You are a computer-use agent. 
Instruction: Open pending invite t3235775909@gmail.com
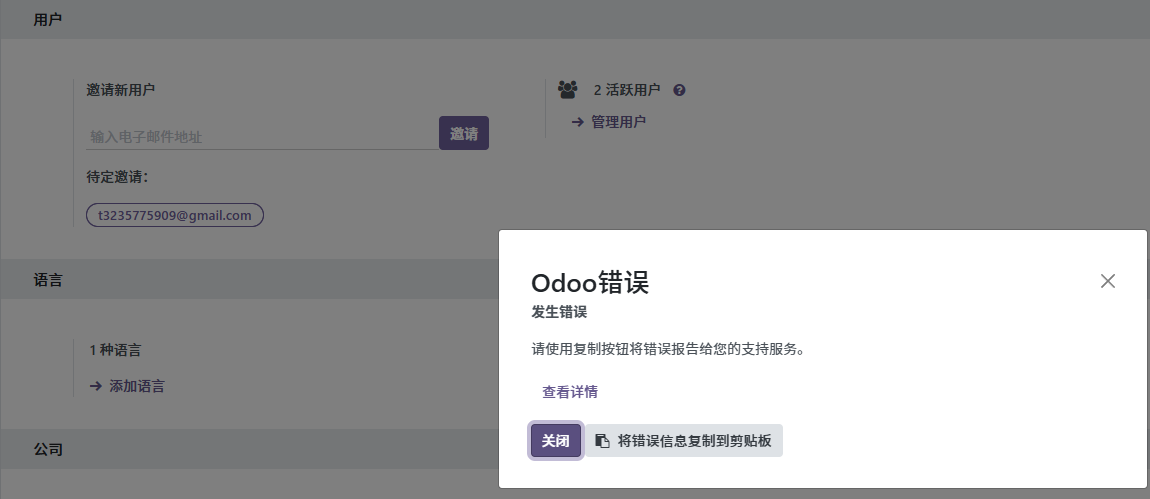[175, 215]
